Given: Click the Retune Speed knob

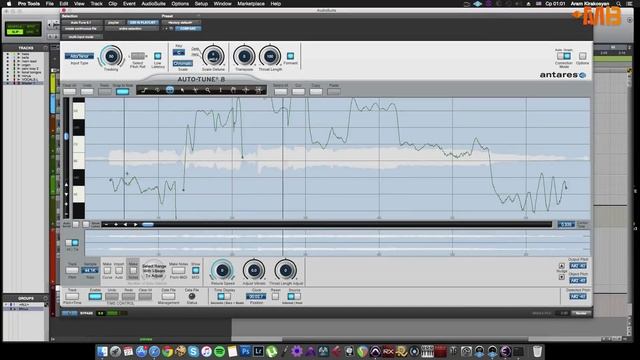Looking at the screenshot, I should coord(222,270).
